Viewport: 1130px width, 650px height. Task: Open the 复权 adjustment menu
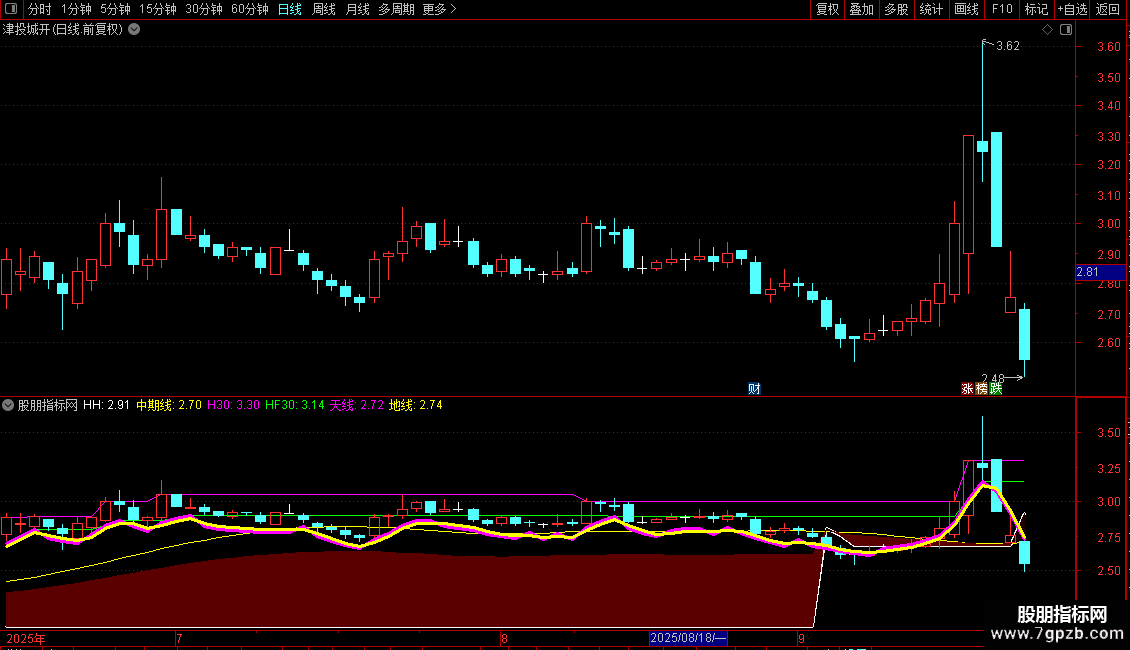click(827, 9)
